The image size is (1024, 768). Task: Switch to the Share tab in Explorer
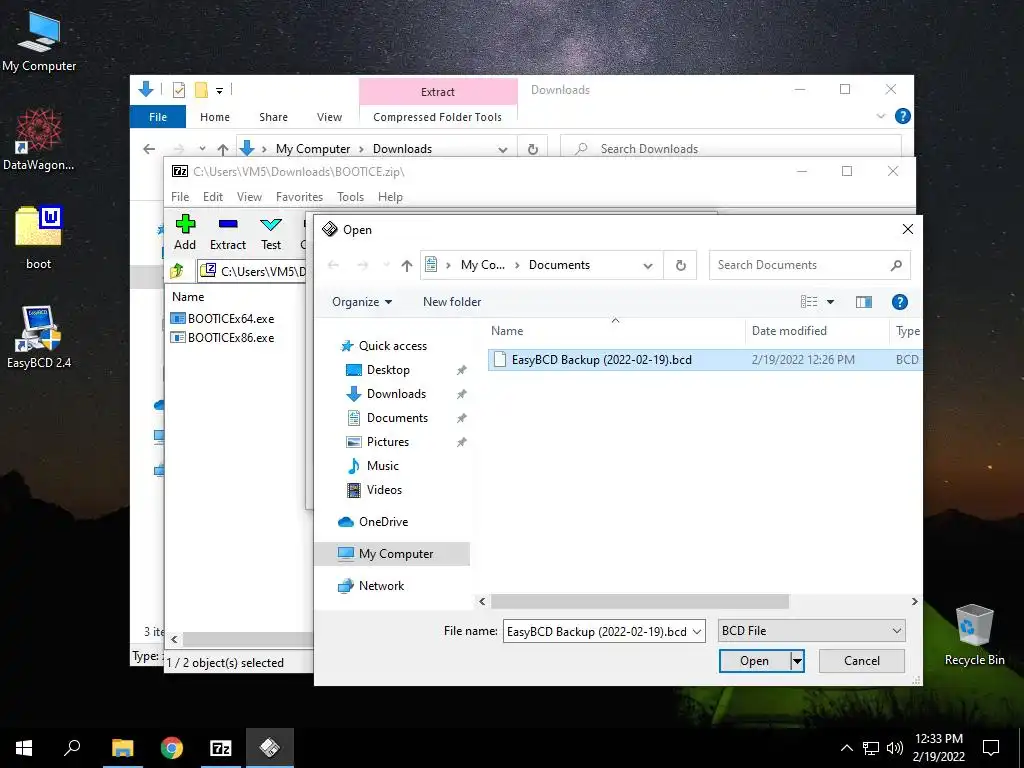point(273,117)
